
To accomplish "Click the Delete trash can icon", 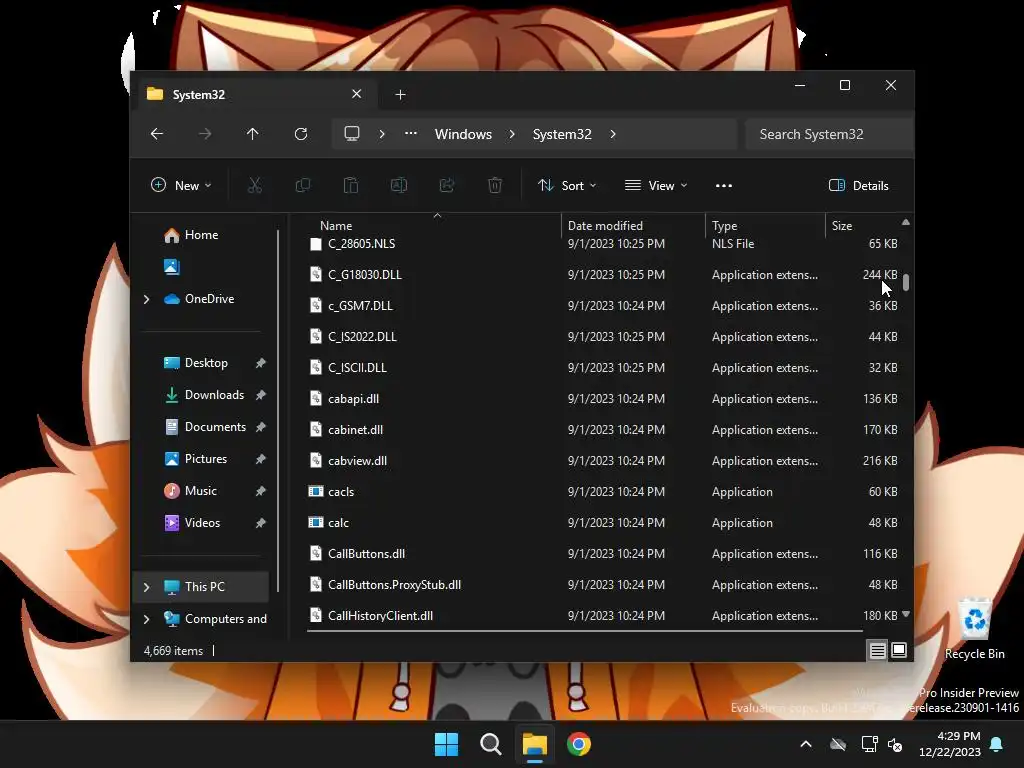I will [x=495, y=185].
